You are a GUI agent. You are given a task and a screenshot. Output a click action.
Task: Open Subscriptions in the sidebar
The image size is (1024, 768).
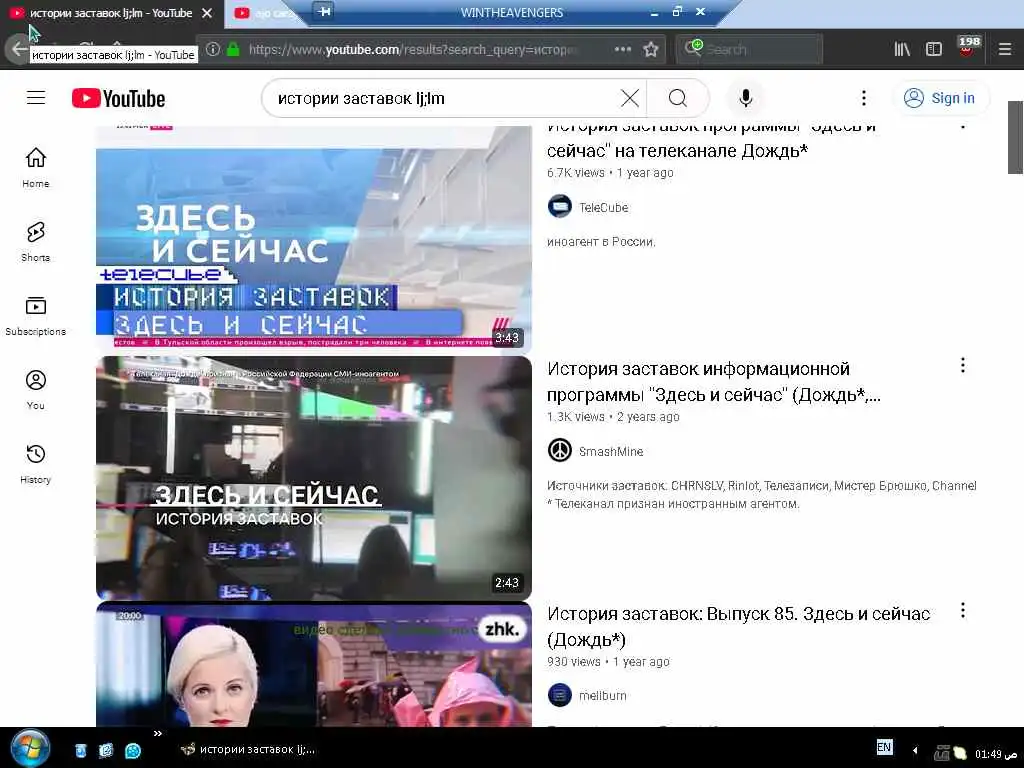36,316
